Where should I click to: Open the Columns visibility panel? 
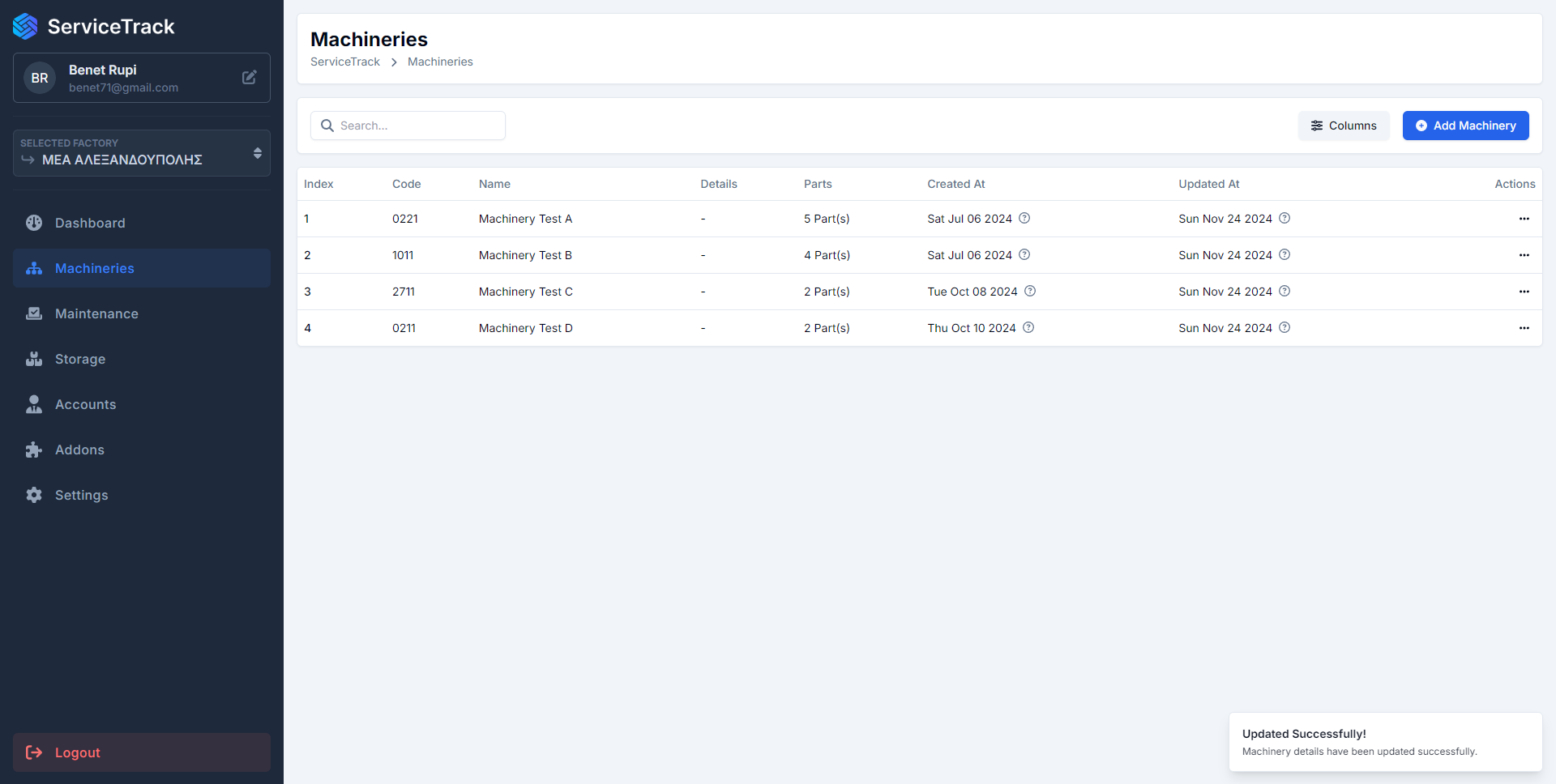point(1343,126)
